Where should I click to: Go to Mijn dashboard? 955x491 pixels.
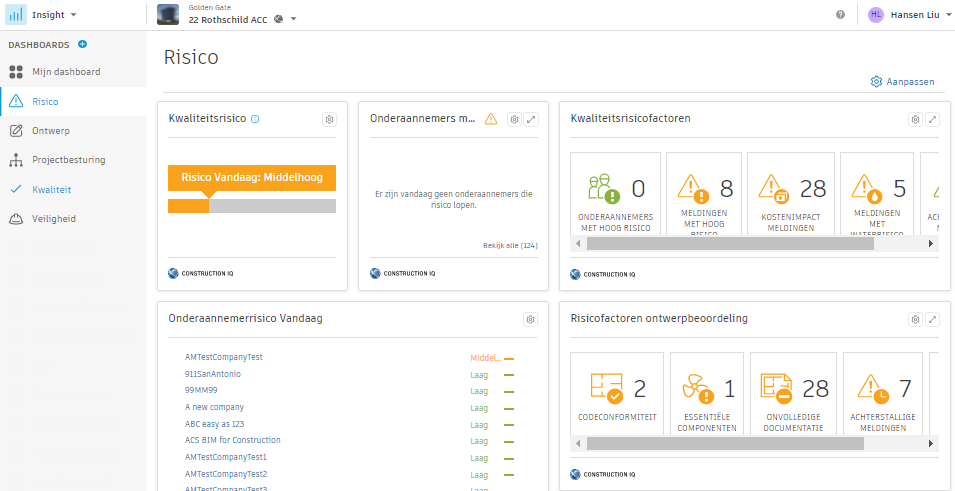coord(66,72)
